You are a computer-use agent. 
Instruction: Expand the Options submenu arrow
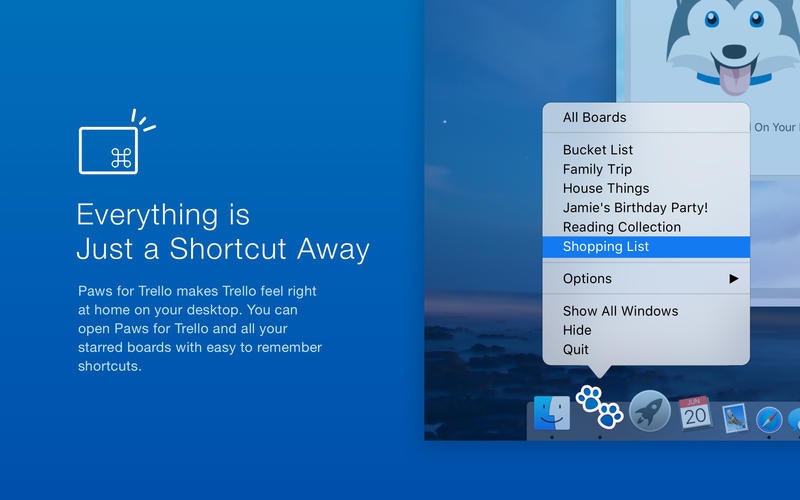tap(734, 279)
